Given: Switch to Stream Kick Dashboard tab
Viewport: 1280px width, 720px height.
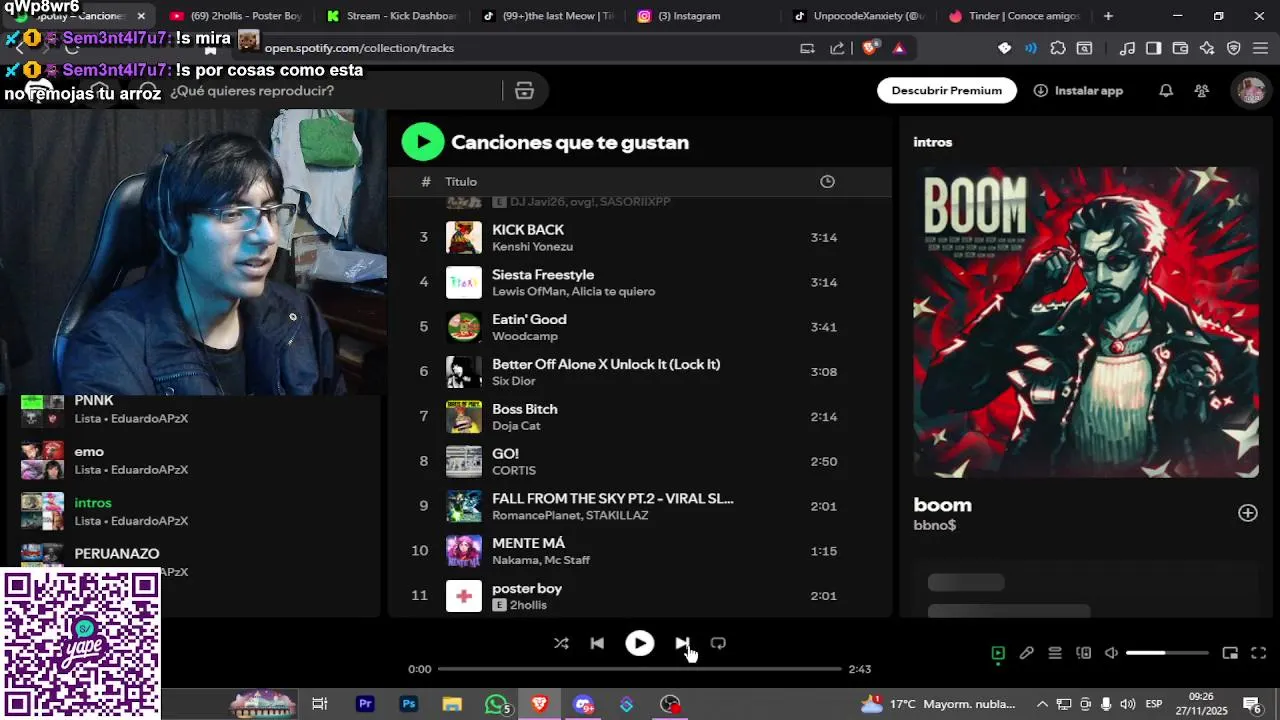Looking at the screenshot, I should 392,16.
